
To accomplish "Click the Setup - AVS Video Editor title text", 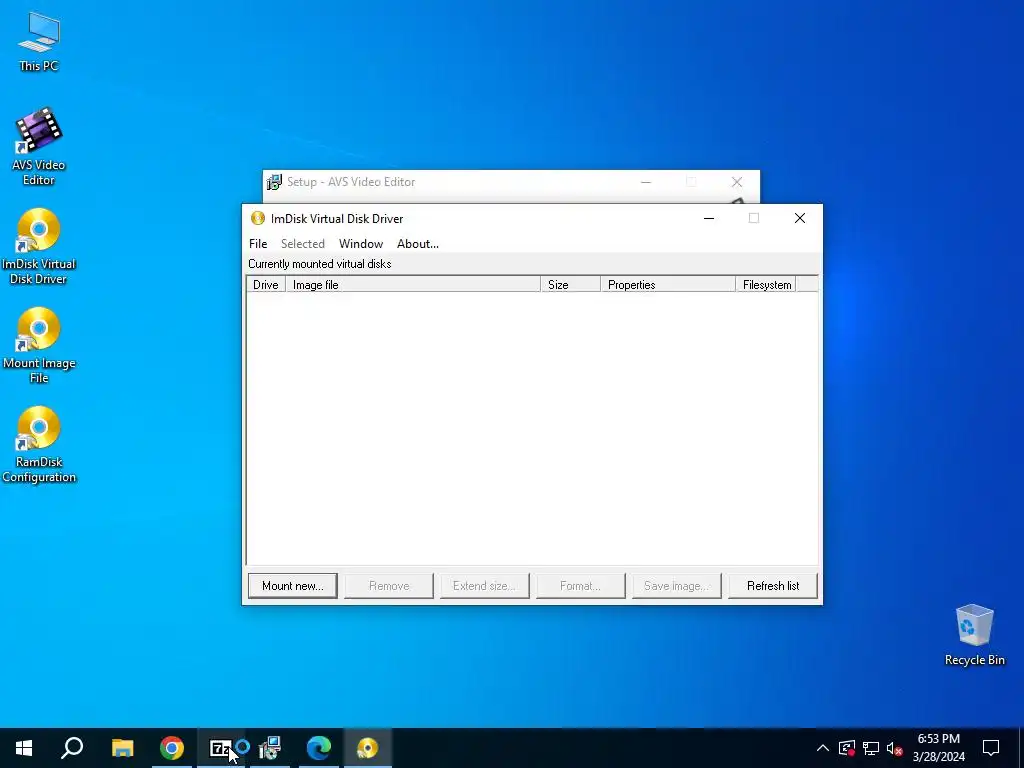I will [351, 182].
